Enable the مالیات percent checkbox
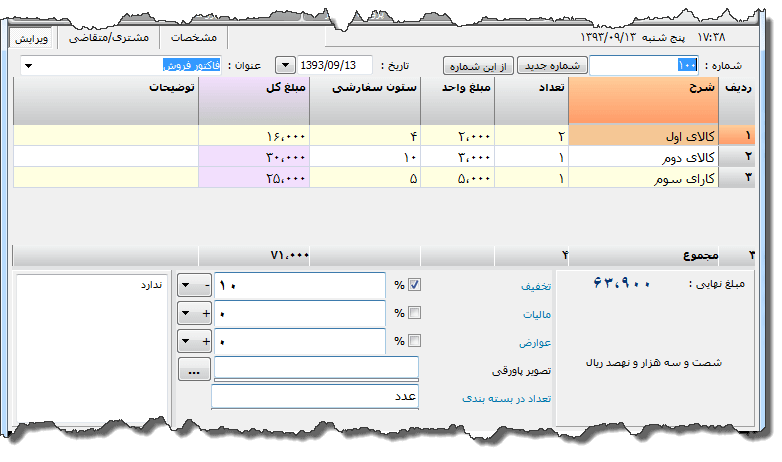This screenshot has height=462, width=782. click(415, 313)
